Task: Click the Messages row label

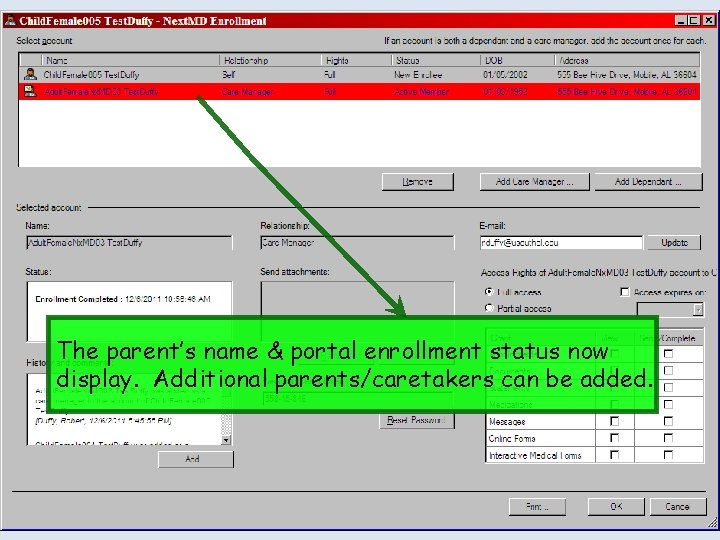Action: tap(507, 421)
